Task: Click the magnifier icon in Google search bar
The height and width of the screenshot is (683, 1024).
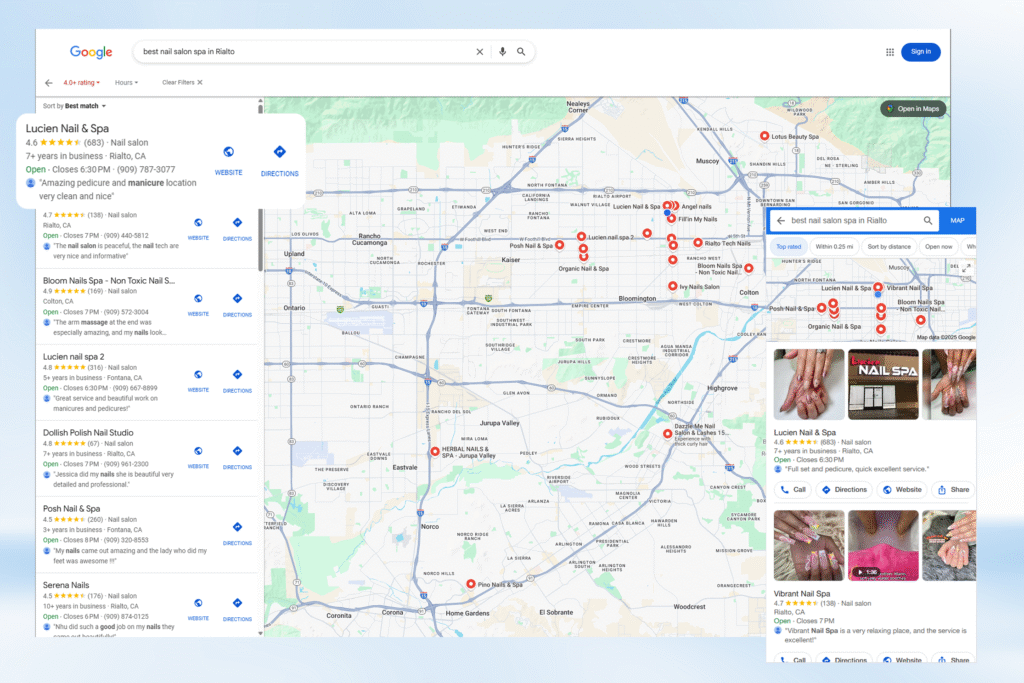Action: tap(521, 52)
